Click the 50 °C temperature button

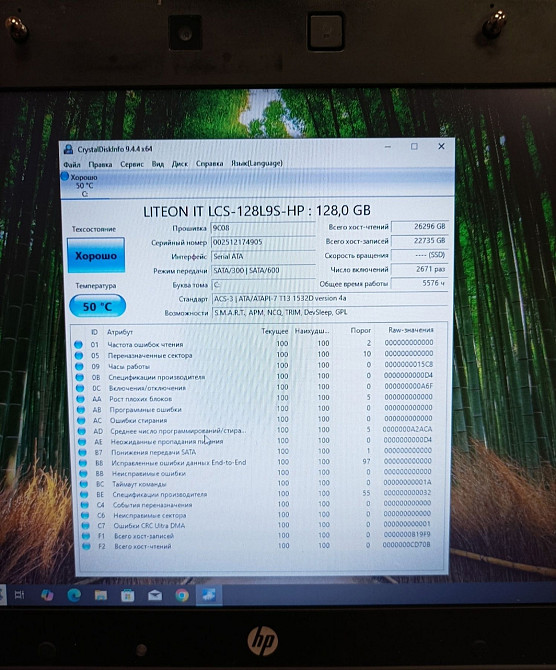click(x=97, y=306)
